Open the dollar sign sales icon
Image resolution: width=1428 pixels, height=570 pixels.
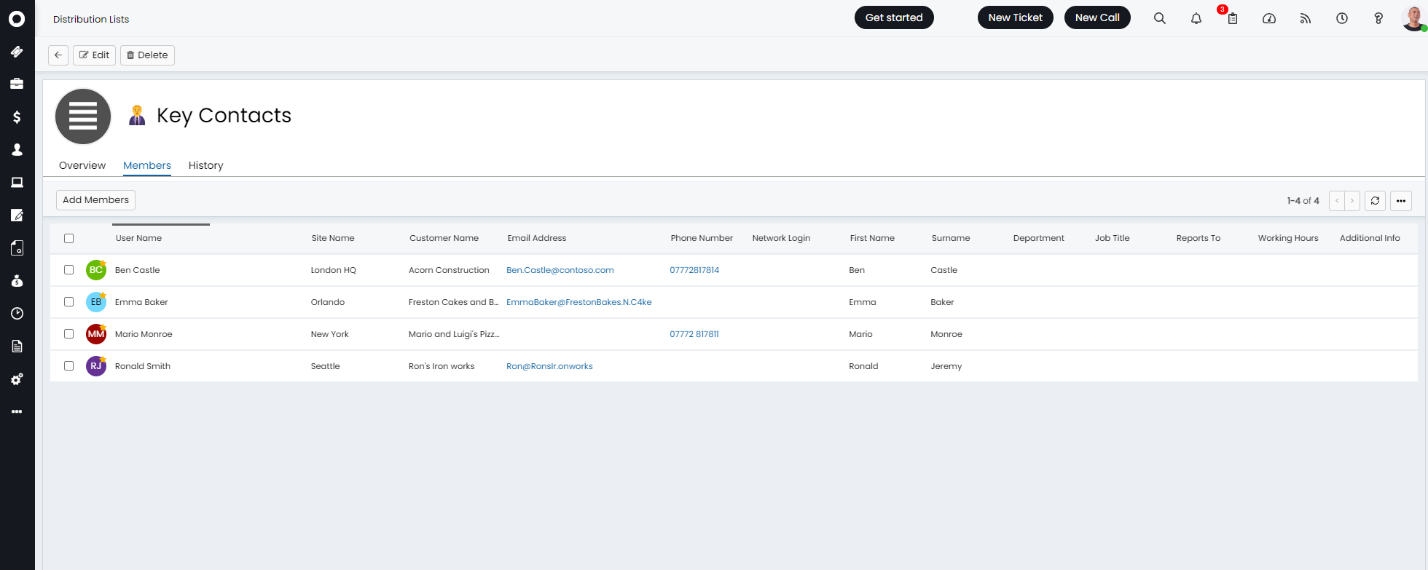(17, 117)
